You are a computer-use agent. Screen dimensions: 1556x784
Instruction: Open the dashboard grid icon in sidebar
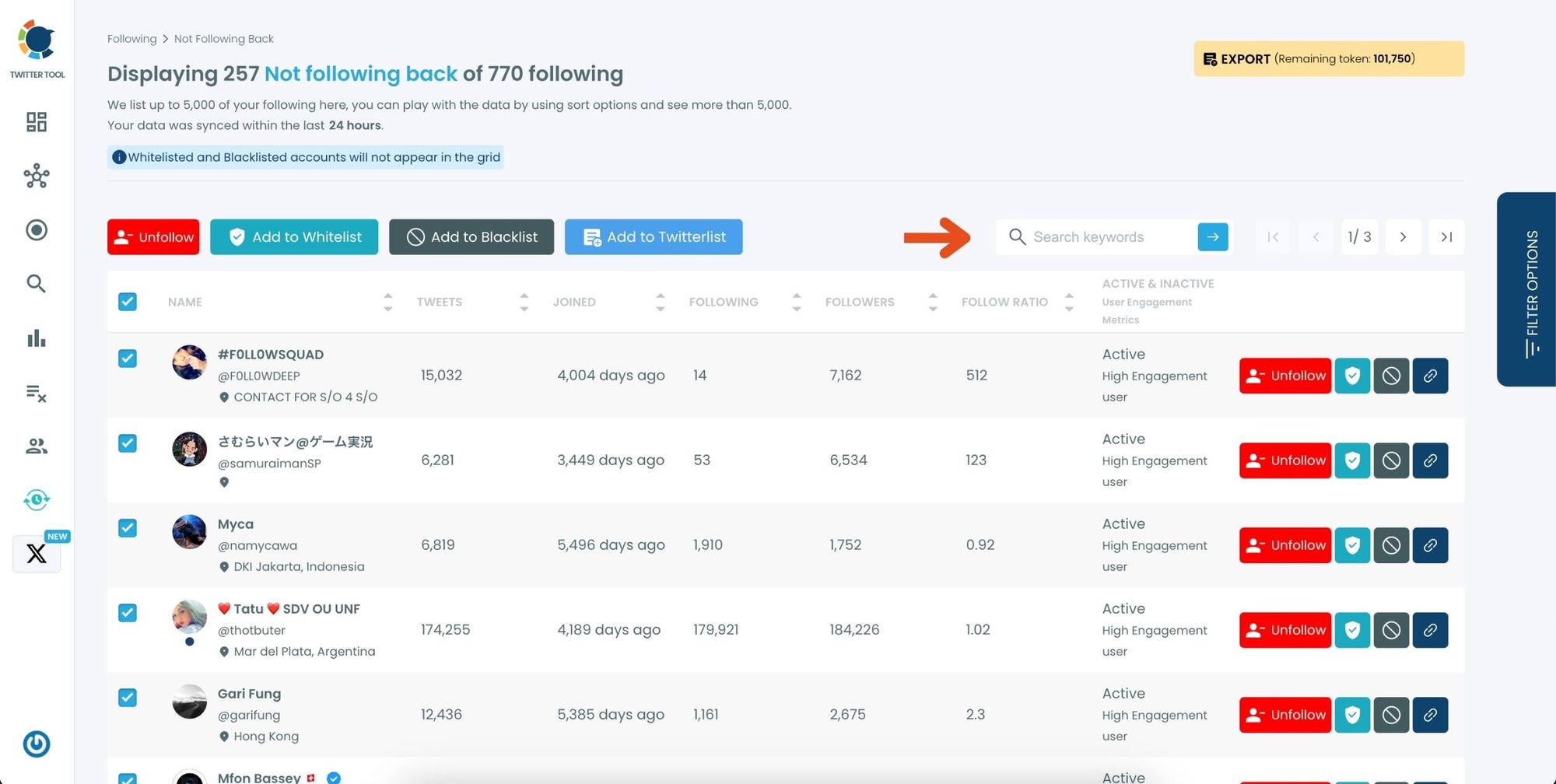(x=36, y=122)
